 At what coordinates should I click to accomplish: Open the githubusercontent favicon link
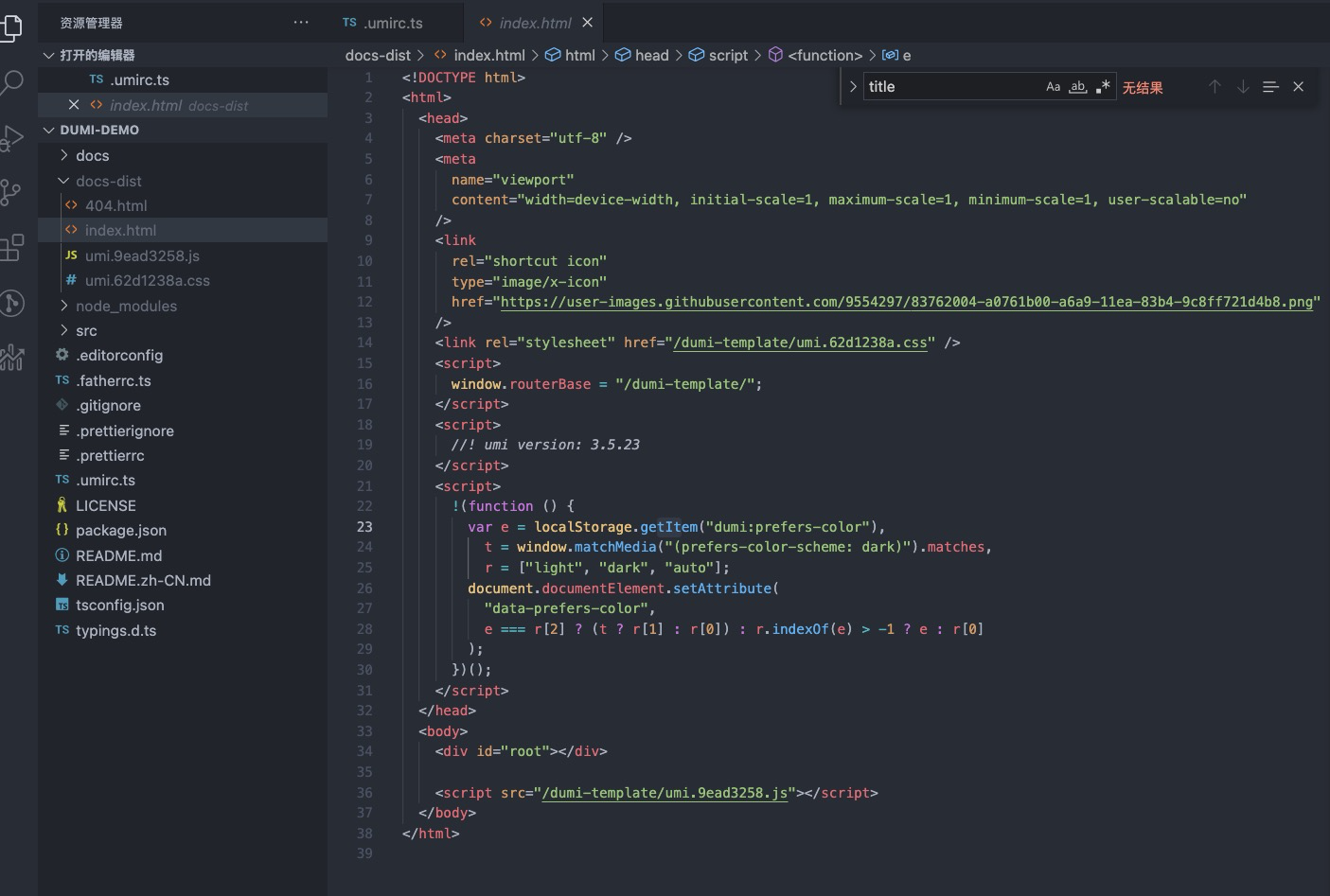(x=907, y=302)
